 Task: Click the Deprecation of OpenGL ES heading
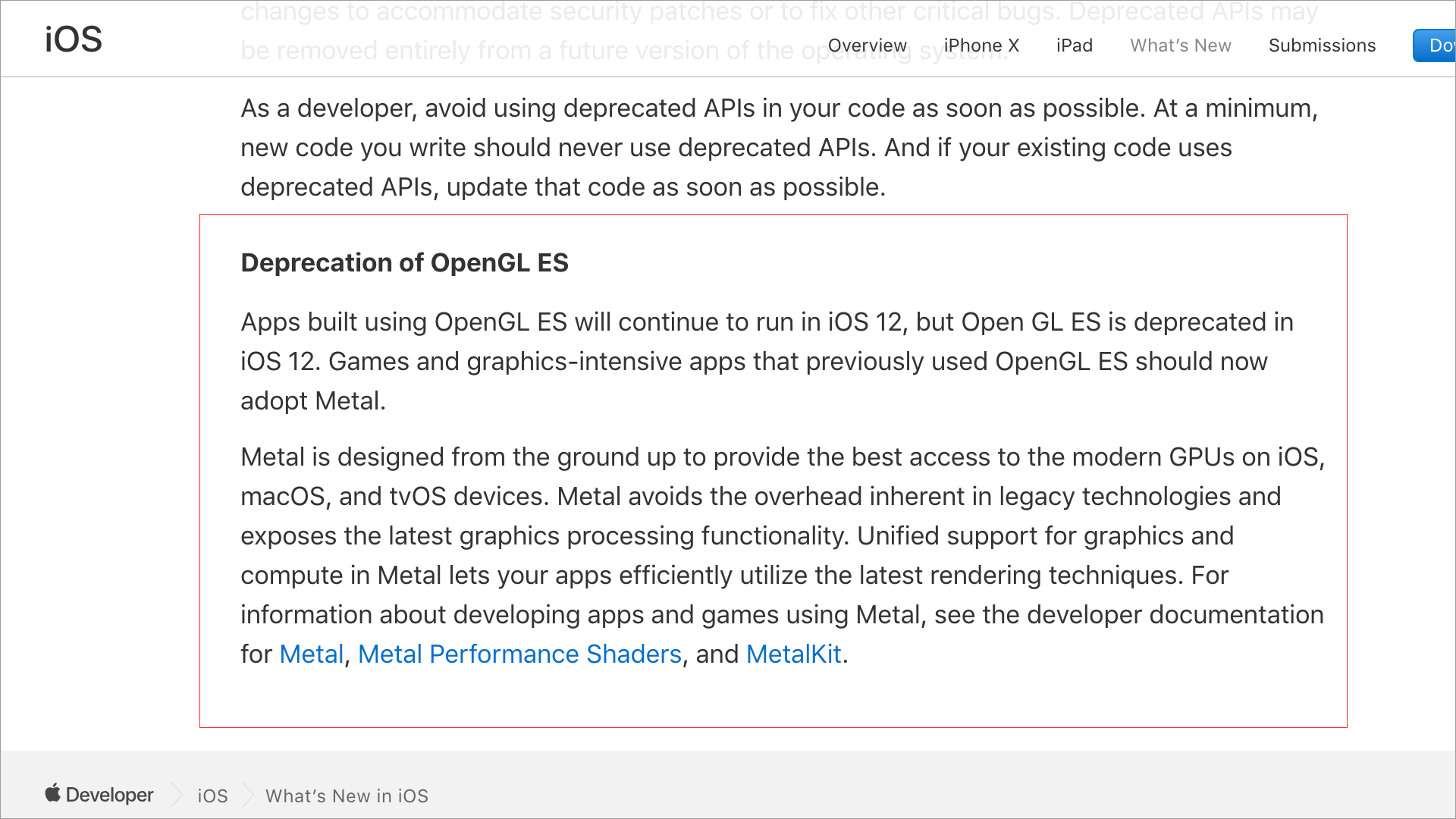(x=404, y=262)
